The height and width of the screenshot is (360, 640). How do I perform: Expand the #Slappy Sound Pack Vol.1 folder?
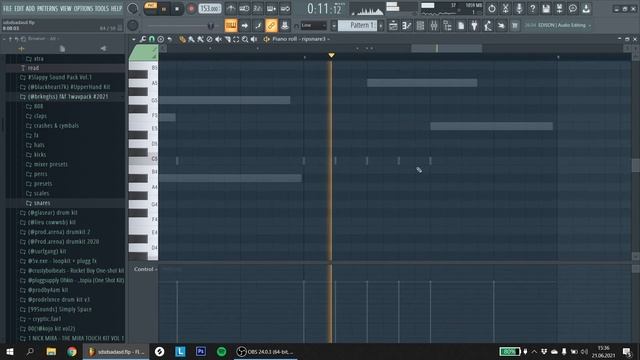56,77
